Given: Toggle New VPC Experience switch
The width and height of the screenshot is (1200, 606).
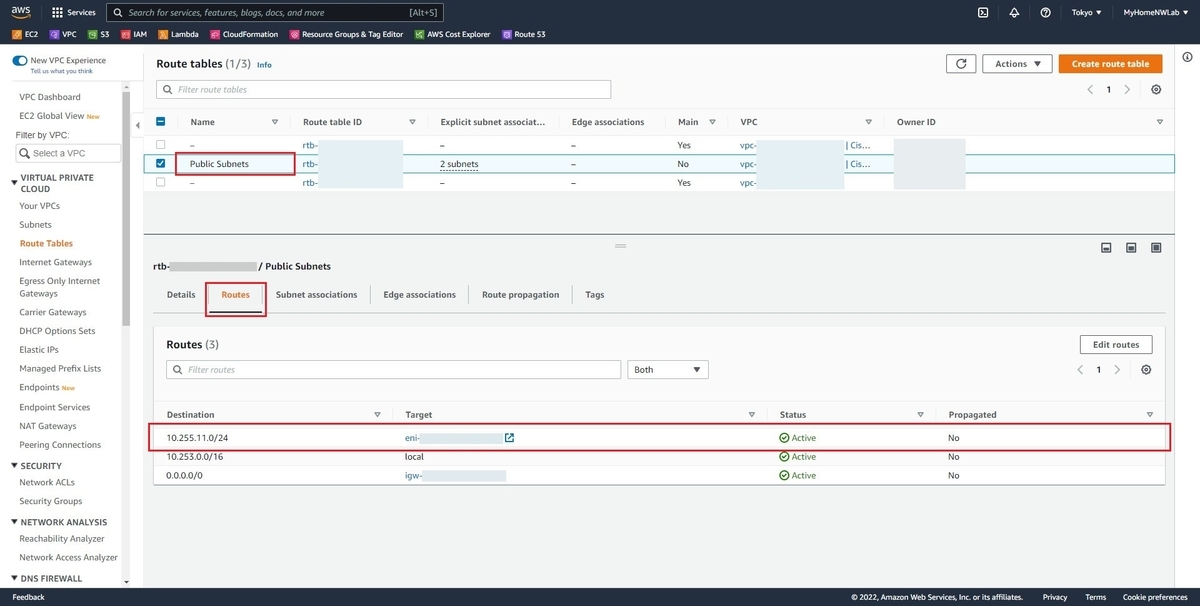Looking at the screenshot, I should (20, 61).
